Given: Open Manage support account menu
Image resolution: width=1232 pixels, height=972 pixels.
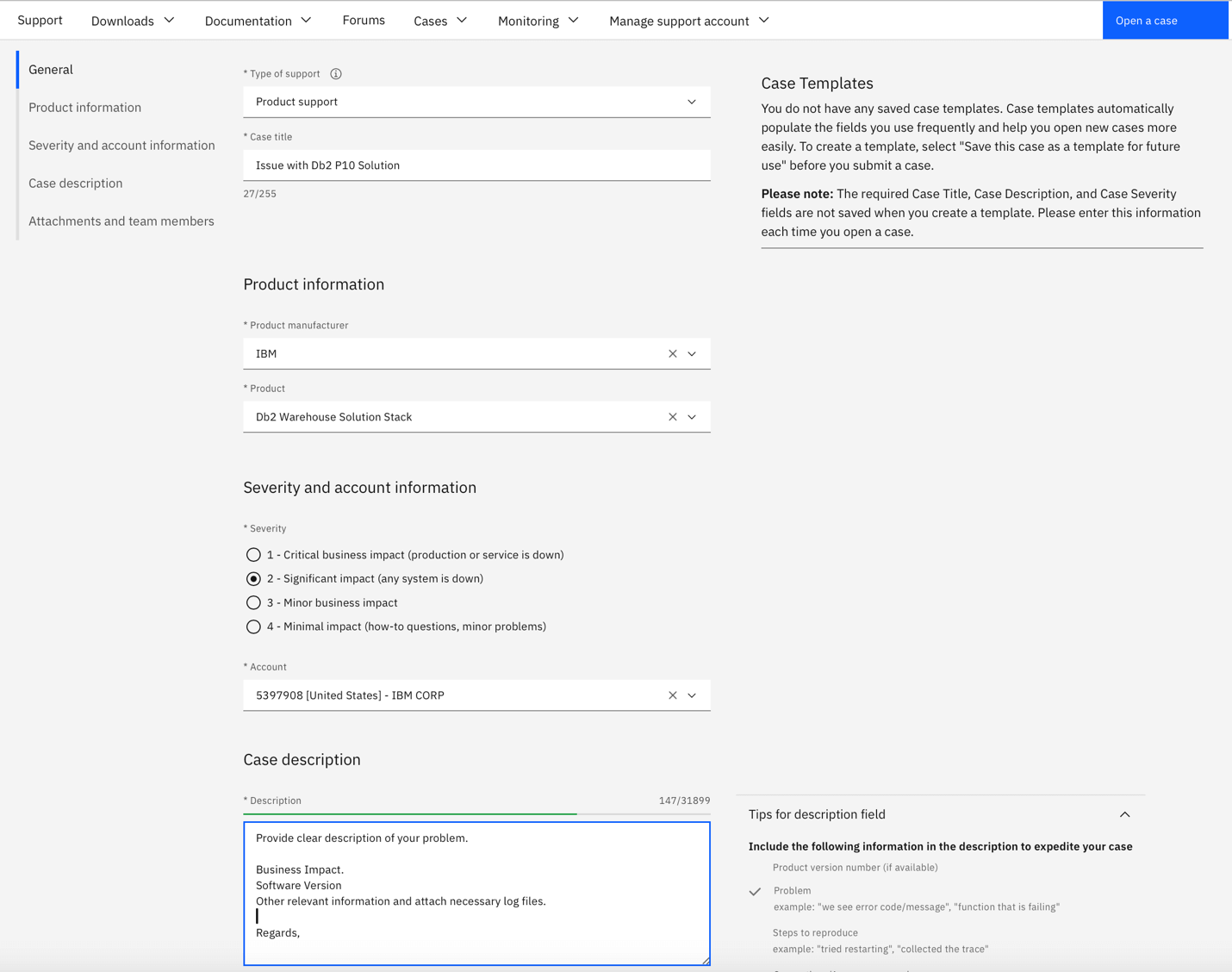Looking at the screenshot, I should (688, 21).
